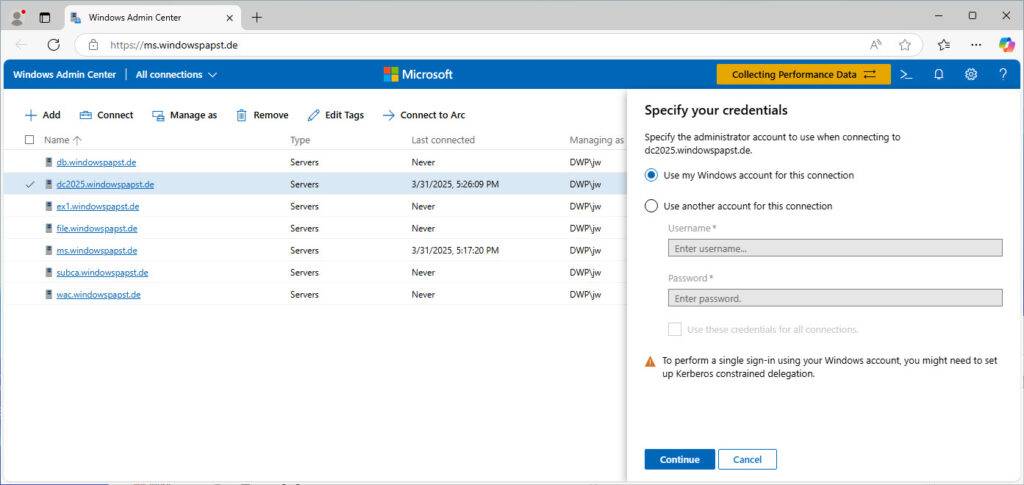The height and width of the screenshot is (485, 1024).
Task: Check Use these credentials for all connections
Action: pyautogui.click(x=675, y=329)
